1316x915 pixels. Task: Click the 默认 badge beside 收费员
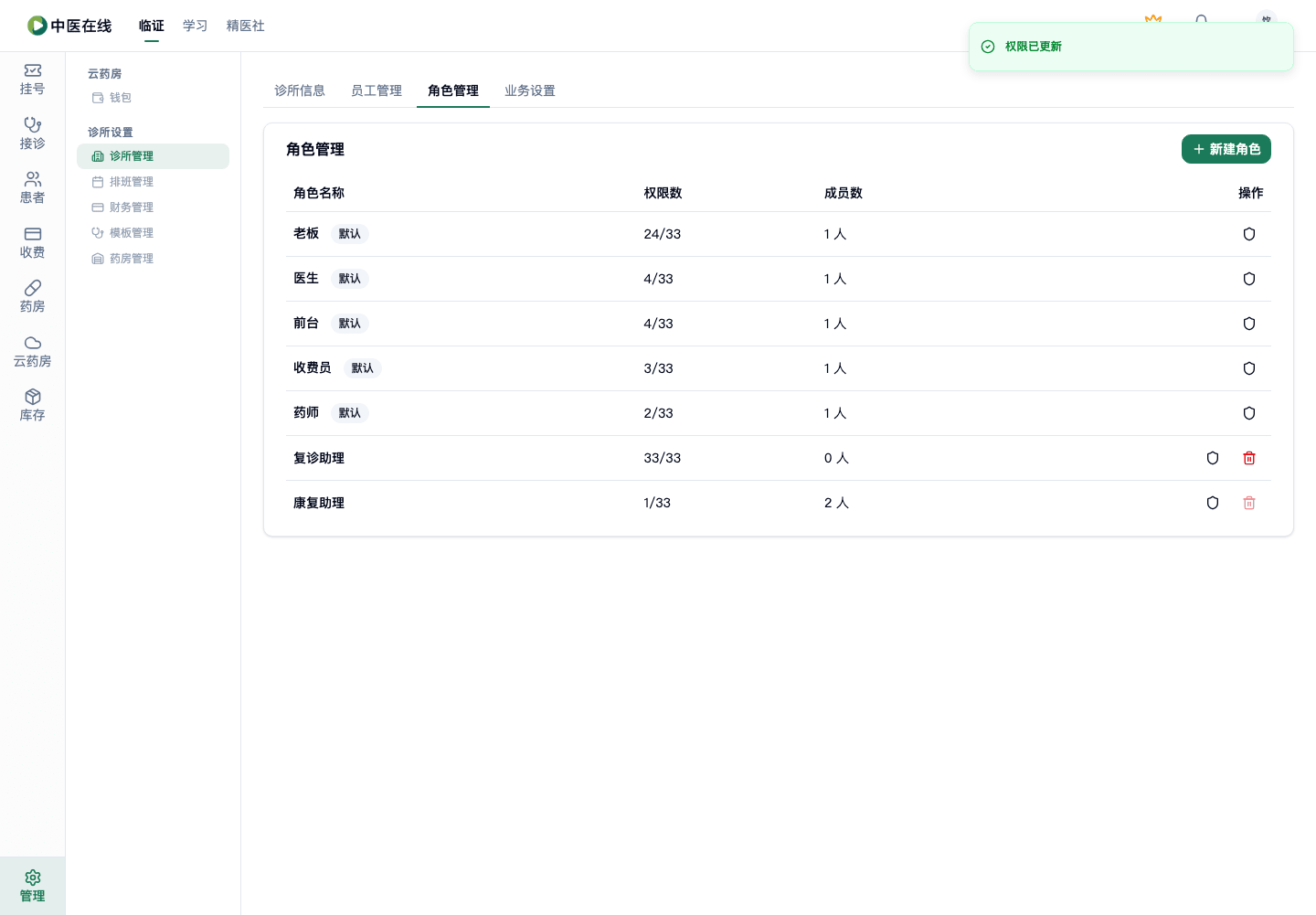pos(363,368)
